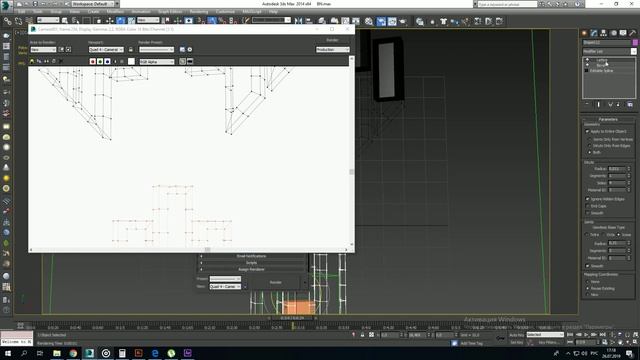Expand the Email Notifications rollout
This screenshot has width=640, height=360.
pos(251,256)
